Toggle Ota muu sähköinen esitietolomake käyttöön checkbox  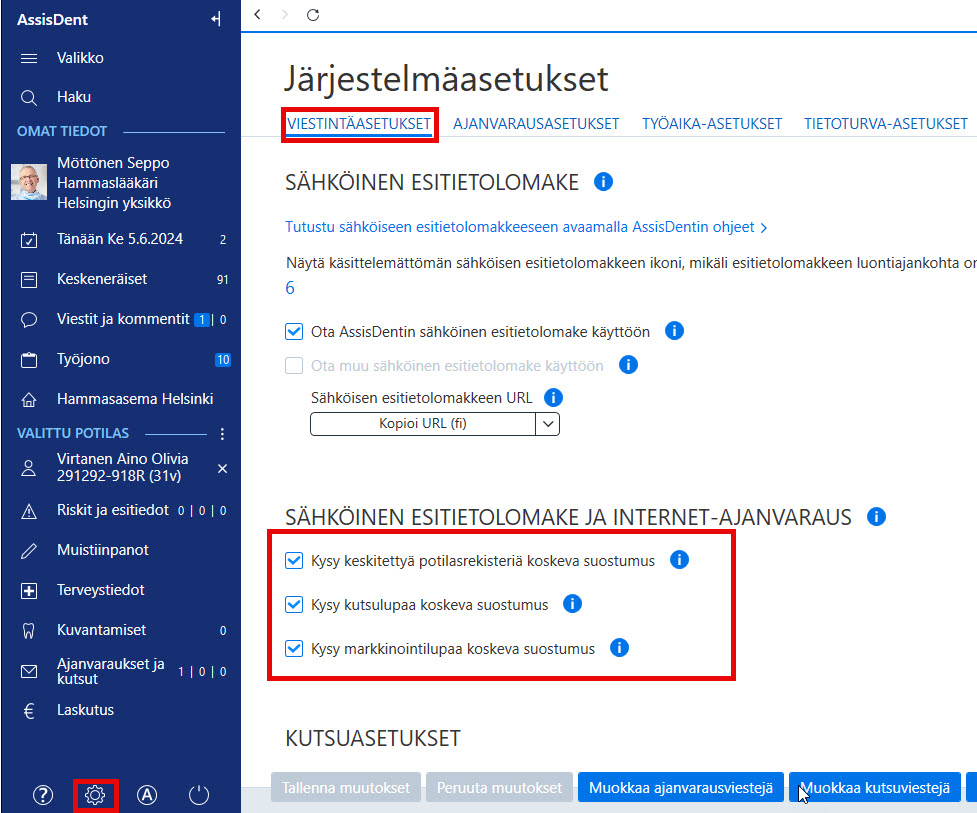pos(294,365)
